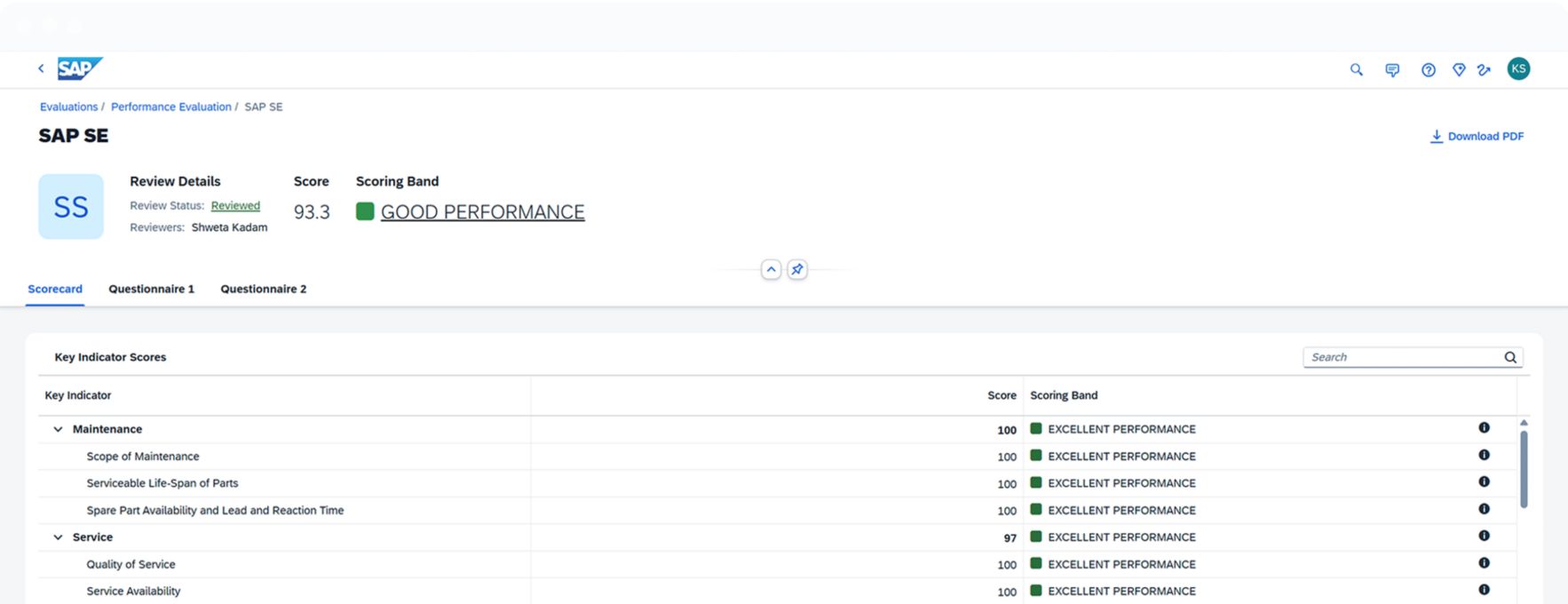This screenshot has height=604, width=1568.
Task: Open the KS user avatar menu
Action: pos(1518,69)
